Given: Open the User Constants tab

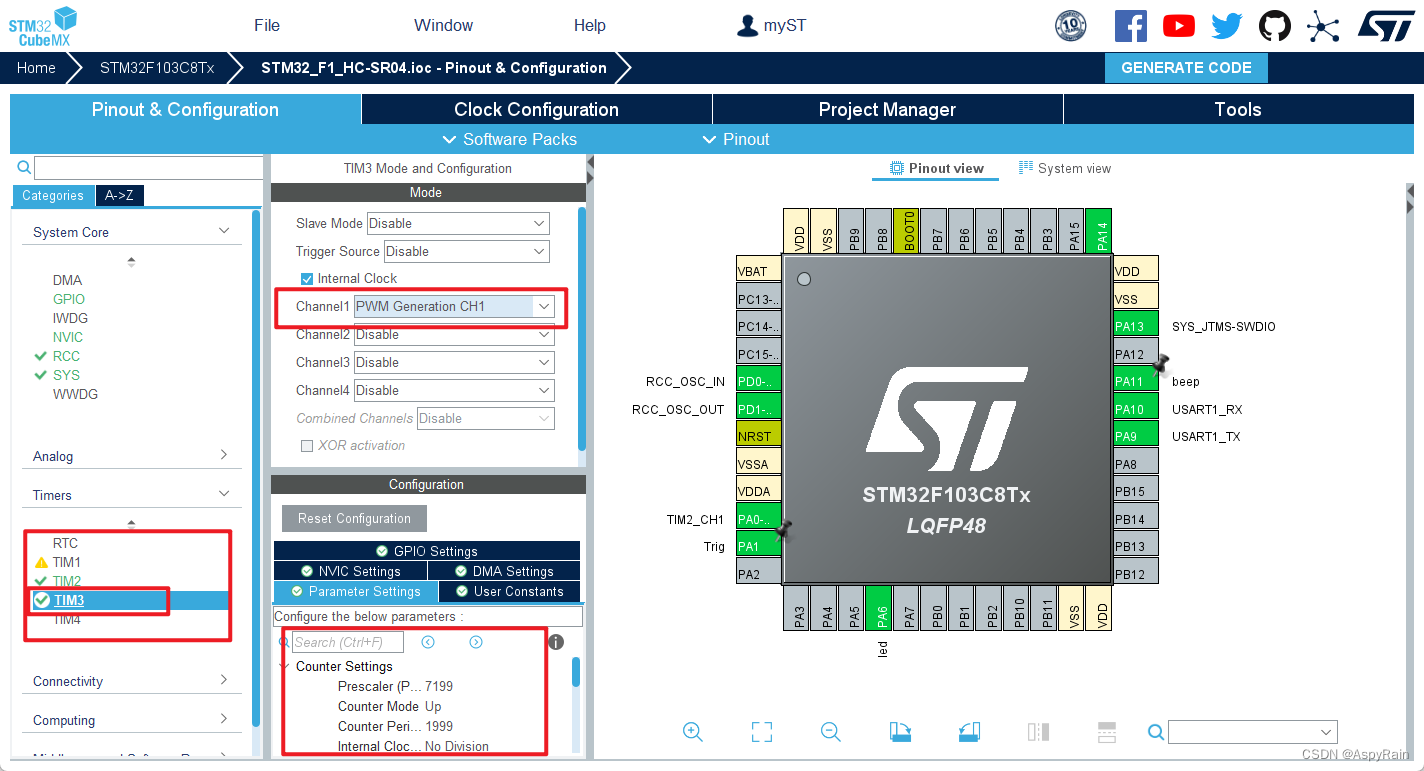Looking at the screenshot, I should 510,591.
